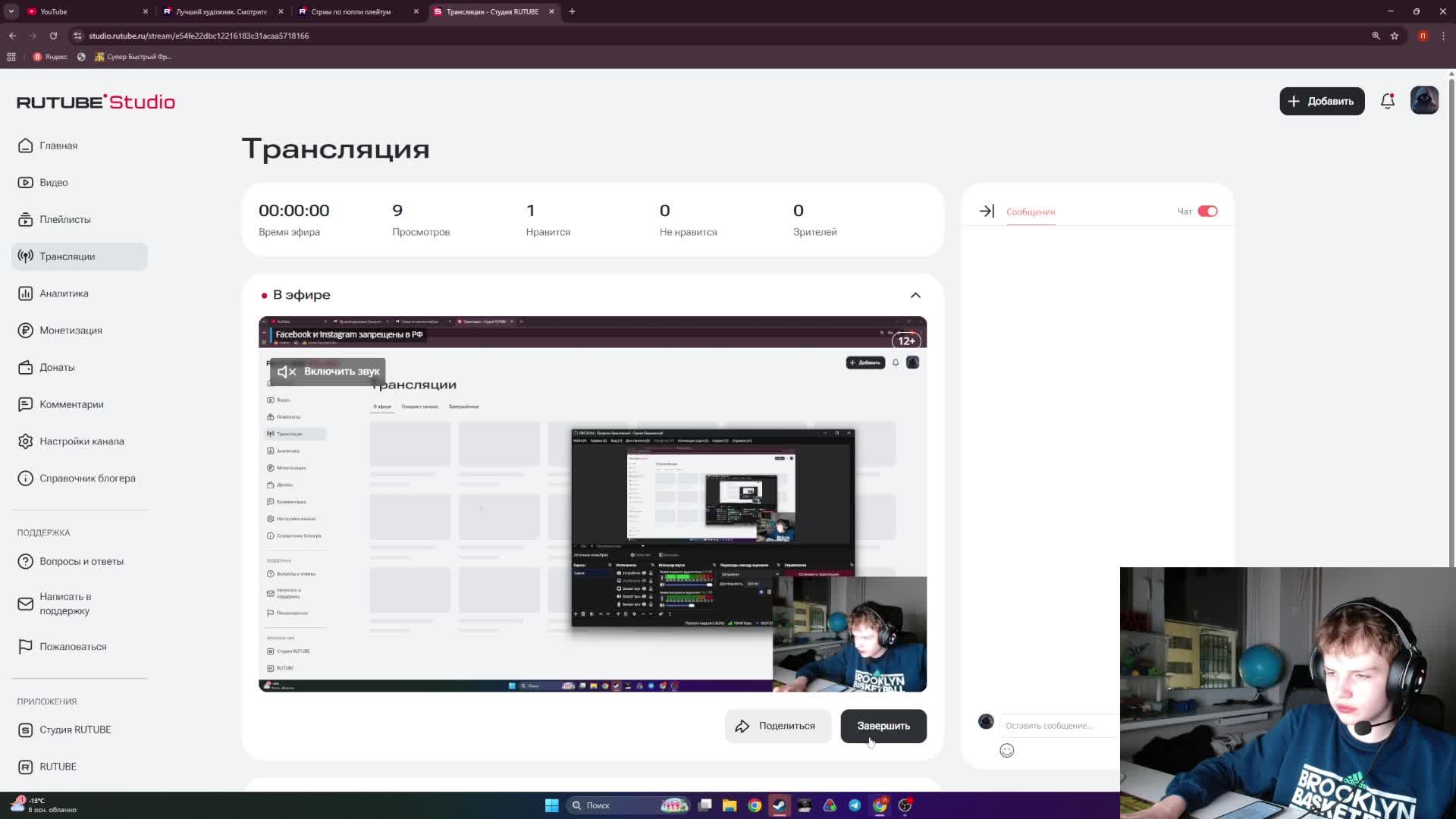Click the Завершить stream button
This screenshot has height=819, width=1456.
coord(883,726)
